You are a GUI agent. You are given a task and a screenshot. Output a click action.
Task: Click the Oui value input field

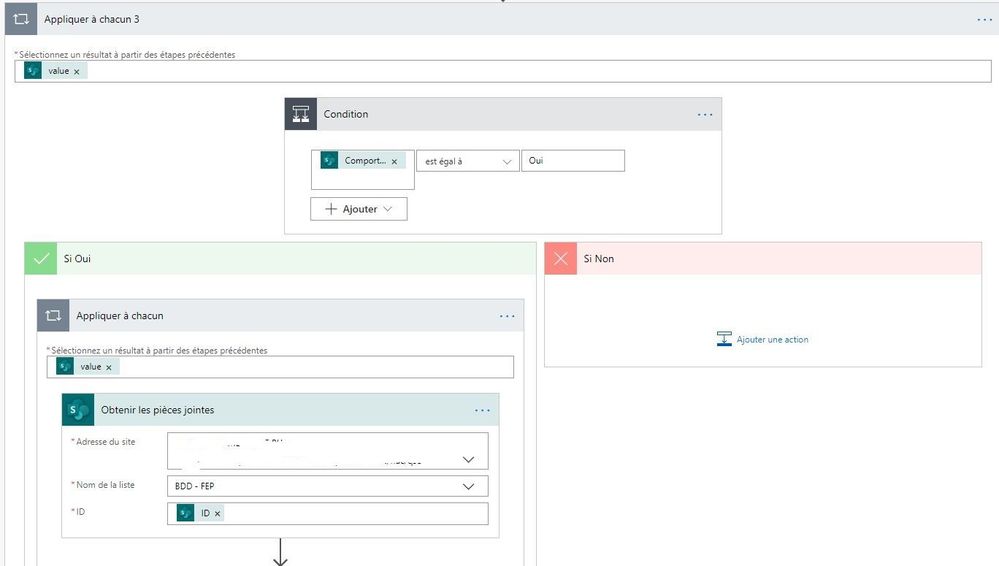point(573,161)
